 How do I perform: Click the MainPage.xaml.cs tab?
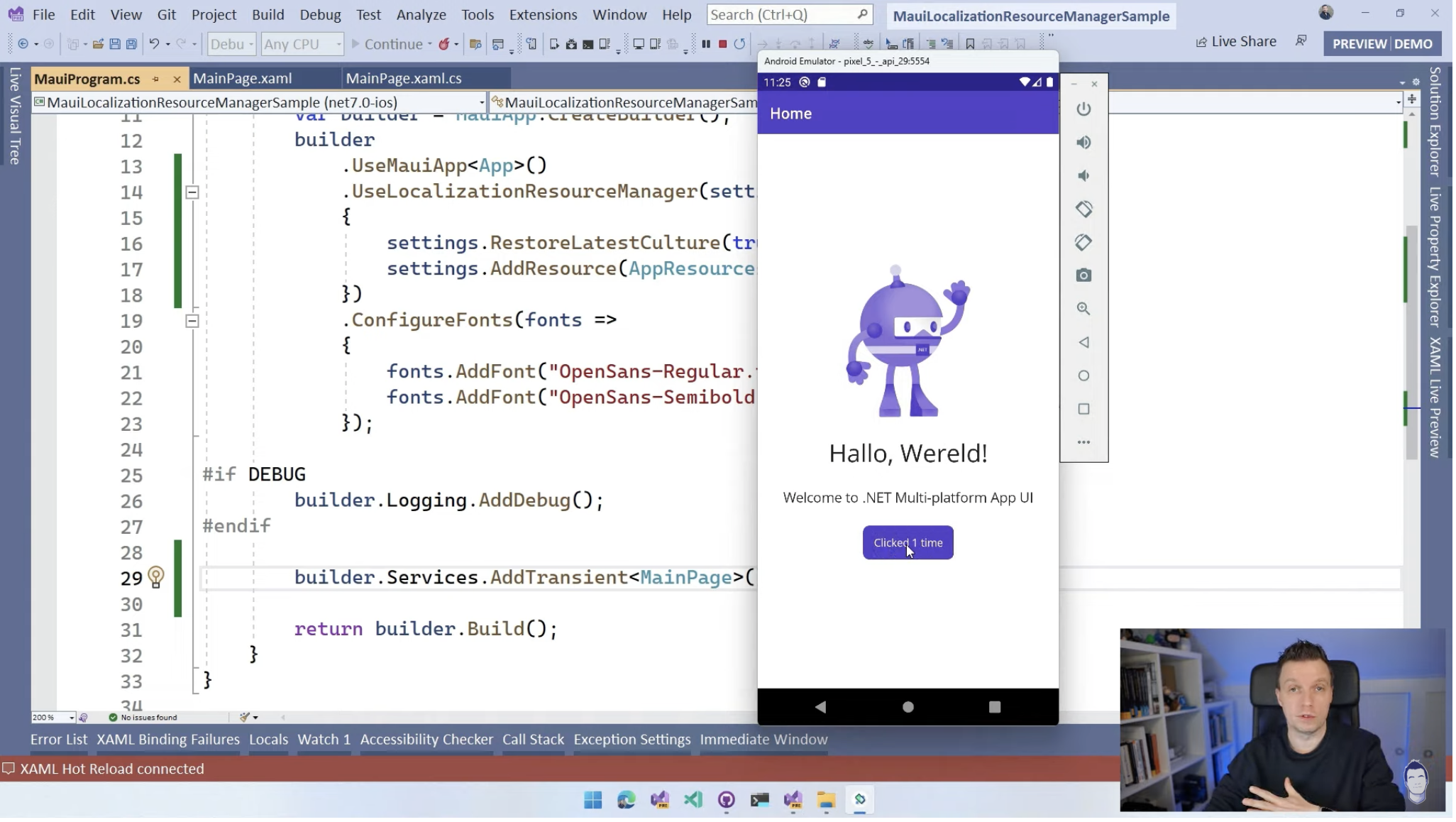tap(403, 78)
